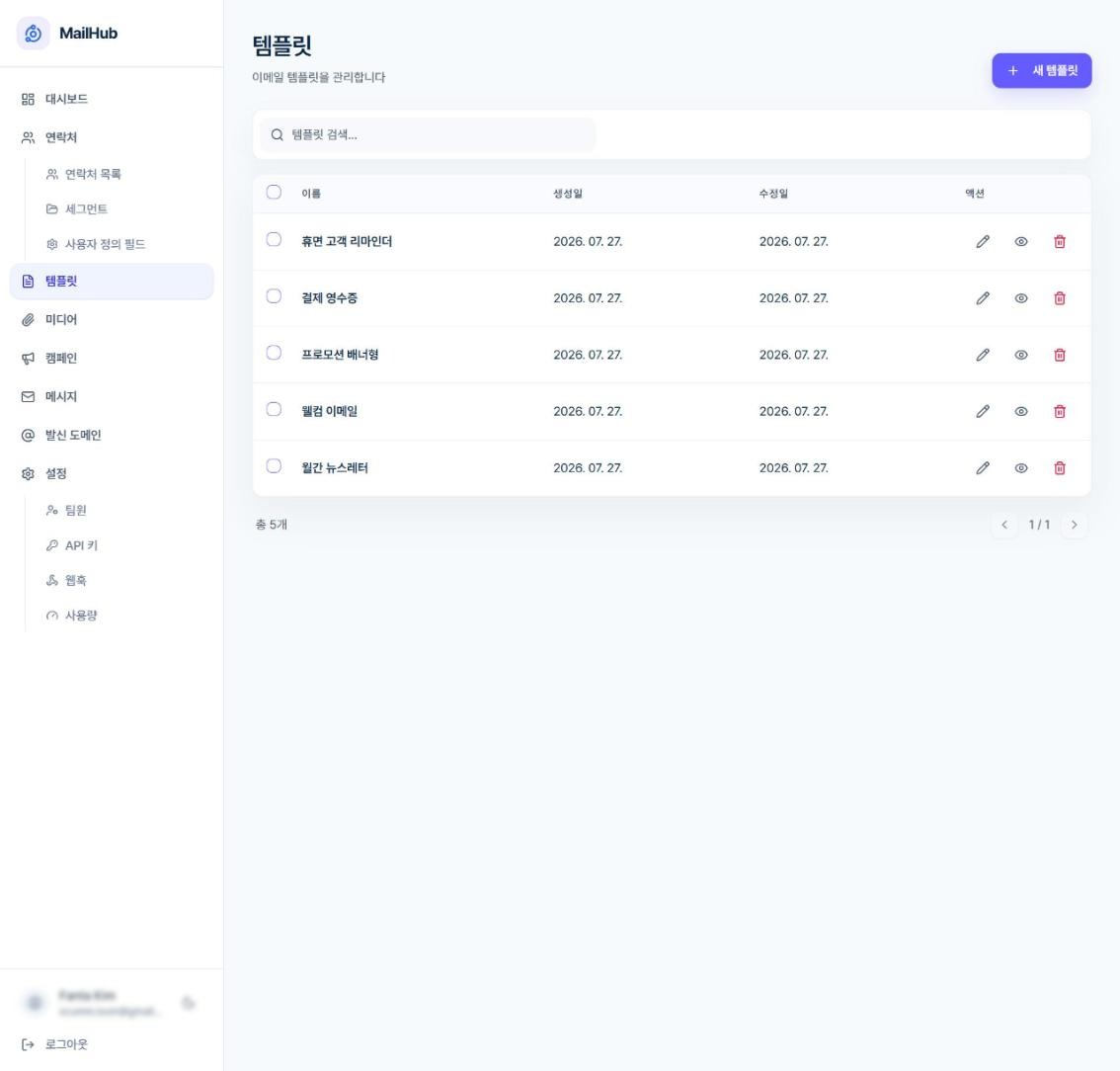
Task: Edit the 휴면 고객 리마인더 template
Action: (983, 241)
